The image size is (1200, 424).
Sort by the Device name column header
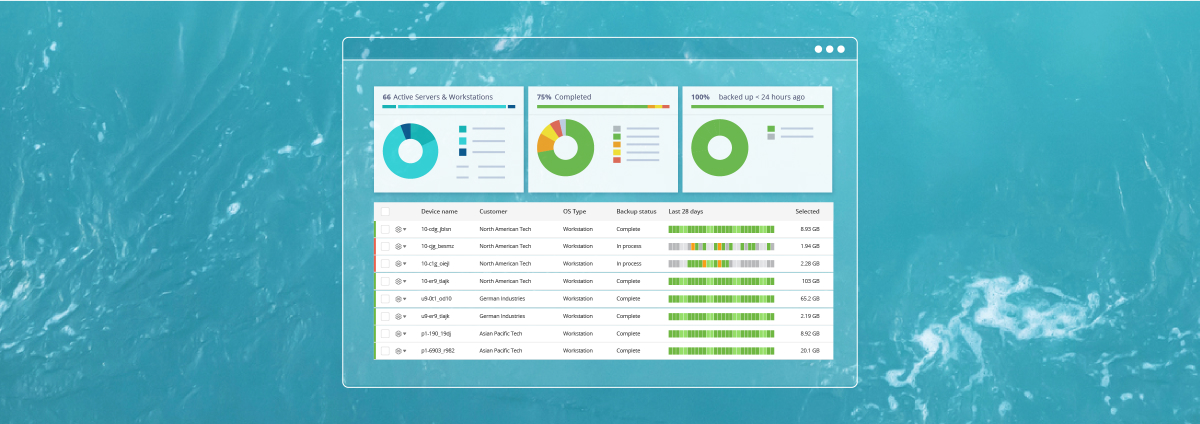(x=439, y=211)
